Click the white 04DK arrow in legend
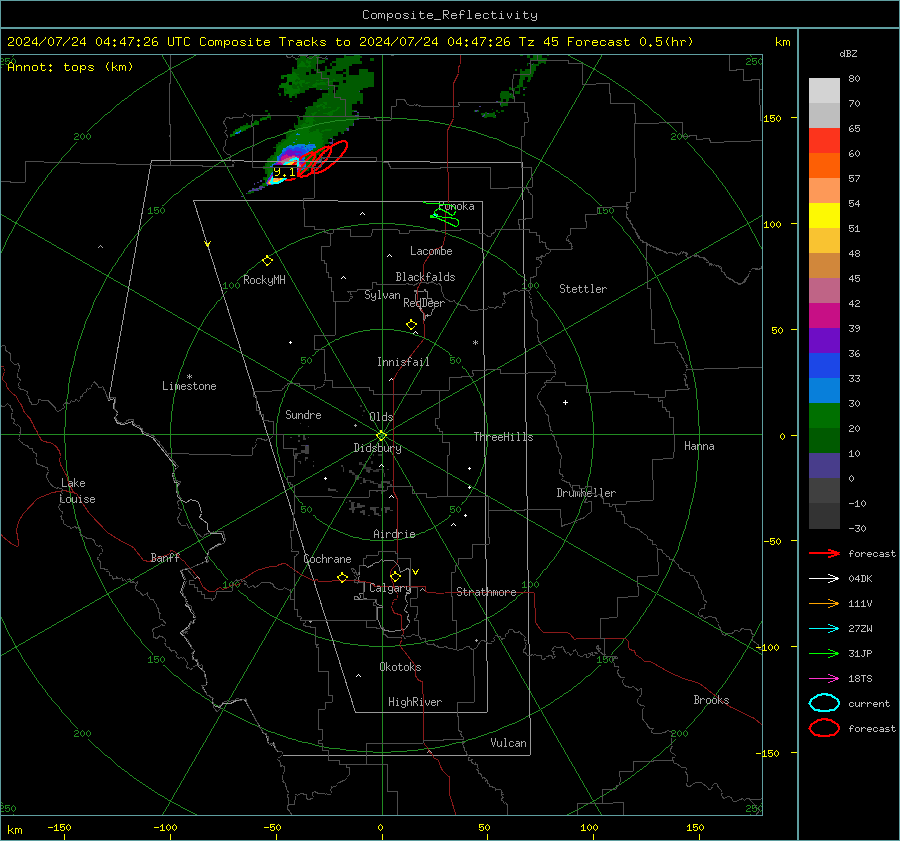Screen dimensions: 900x841 824,578
